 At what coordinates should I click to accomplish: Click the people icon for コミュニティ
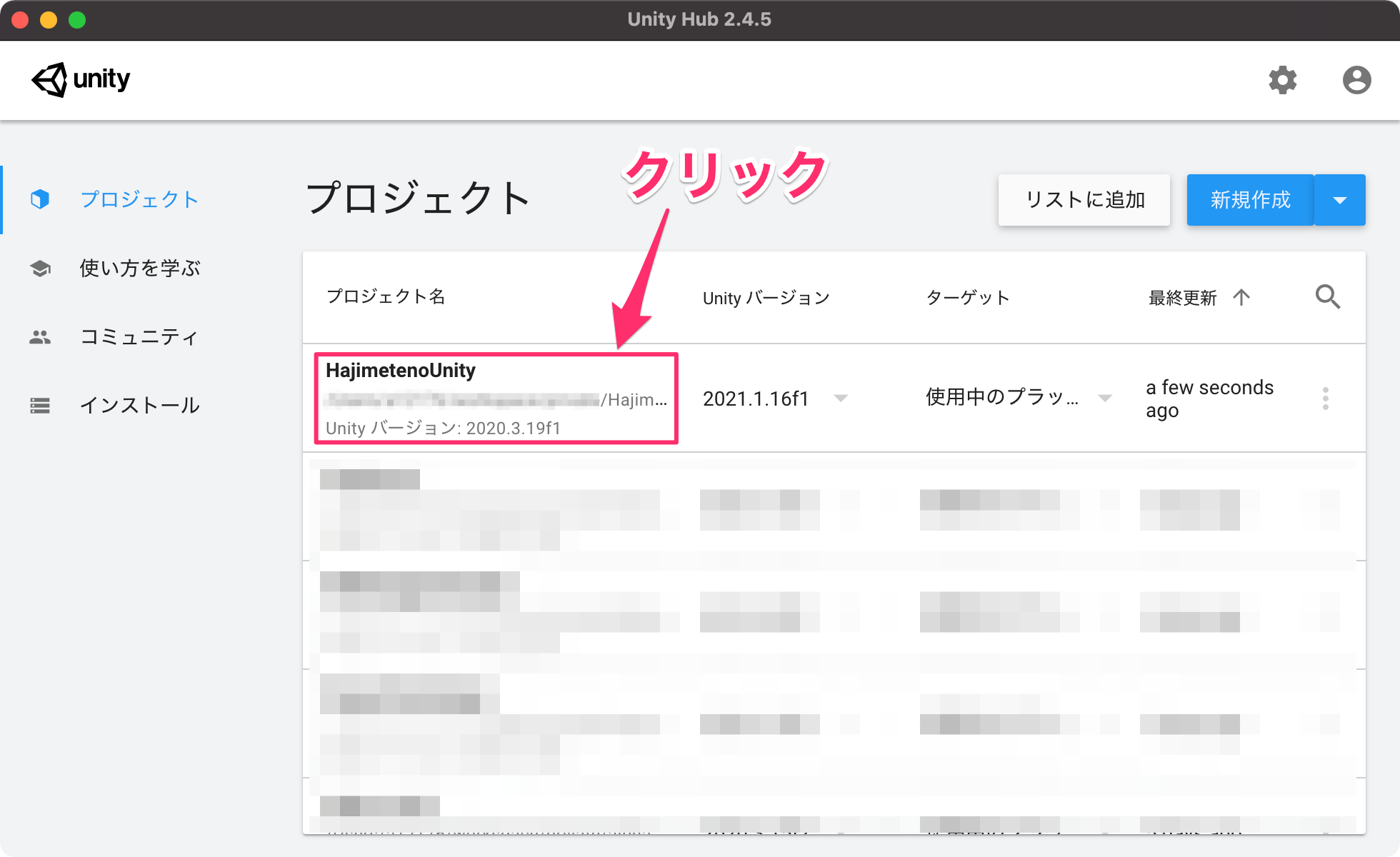point(40,336)
